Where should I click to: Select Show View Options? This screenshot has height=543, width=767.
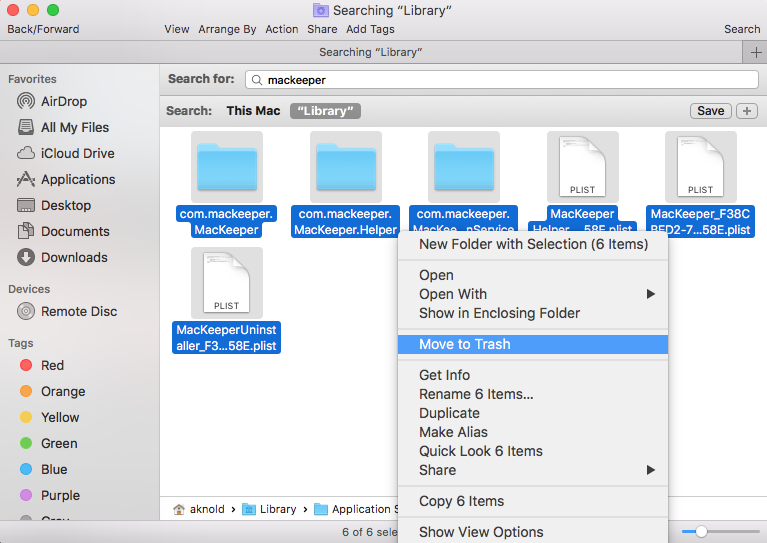[533, 532]
